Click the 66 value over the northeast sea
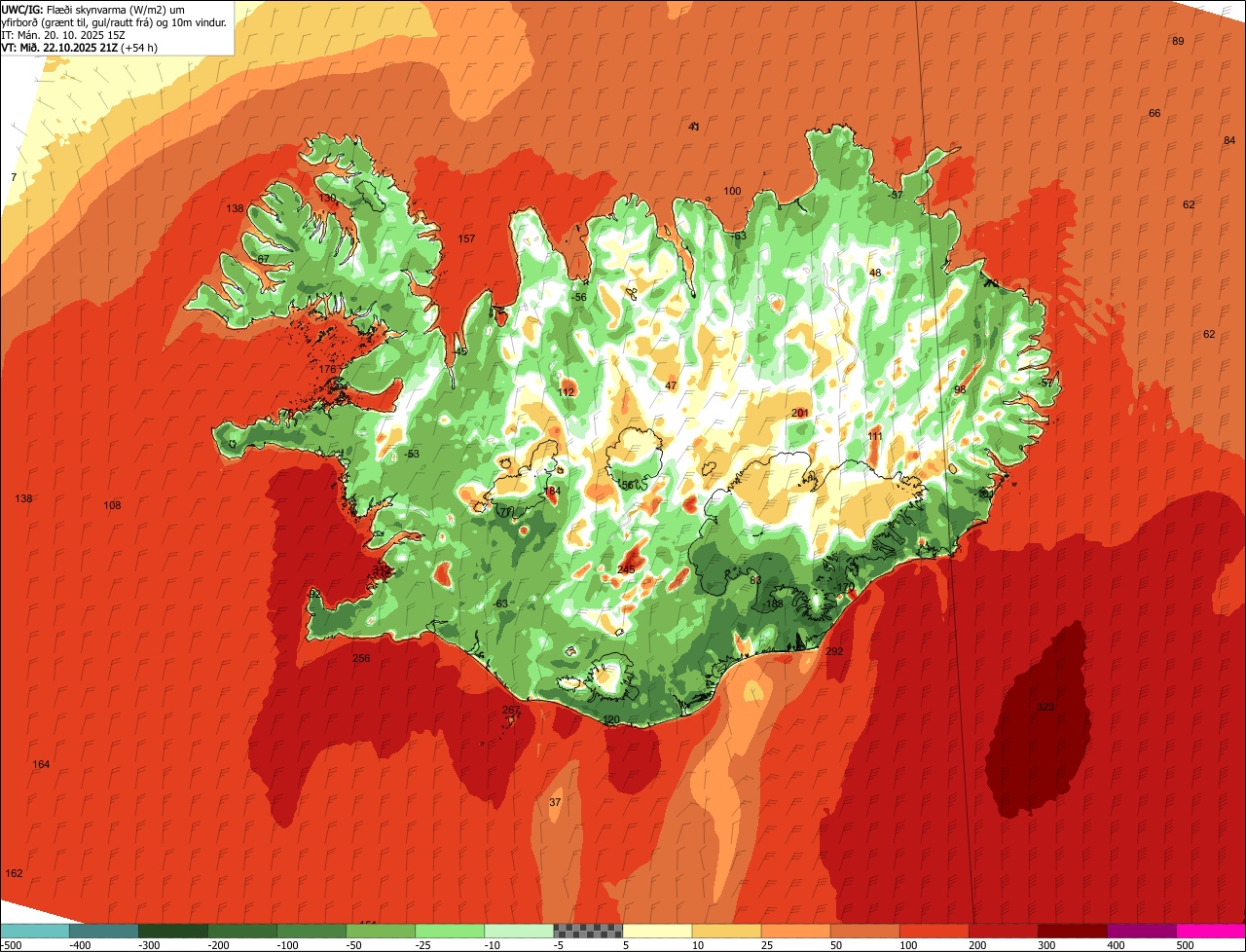This screenshot has width=1246, height=952. [1154, 113]
